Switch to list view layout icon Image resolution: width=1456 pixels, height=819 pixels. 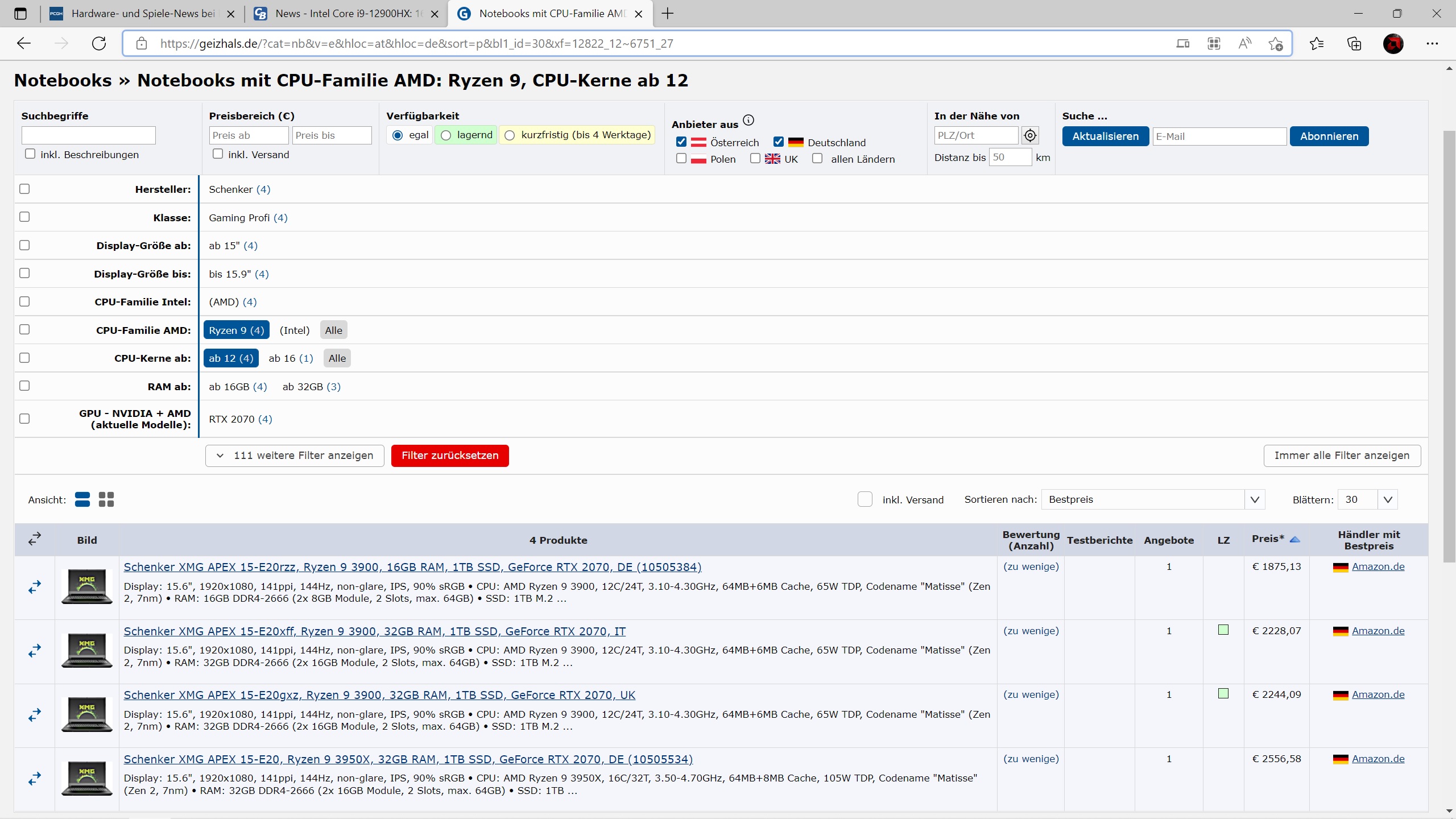tap(82, 499)
